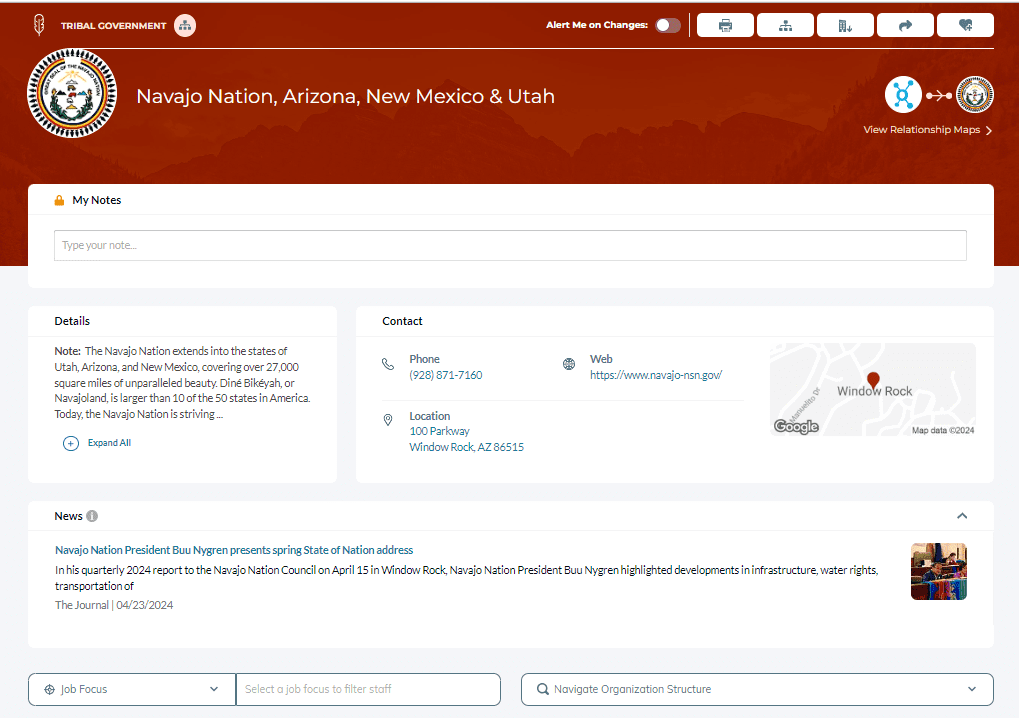Viewport: 1019px width, 718px height.
Task: Click the org hierarchy icon beside Tribal Government
Action: 185,26
